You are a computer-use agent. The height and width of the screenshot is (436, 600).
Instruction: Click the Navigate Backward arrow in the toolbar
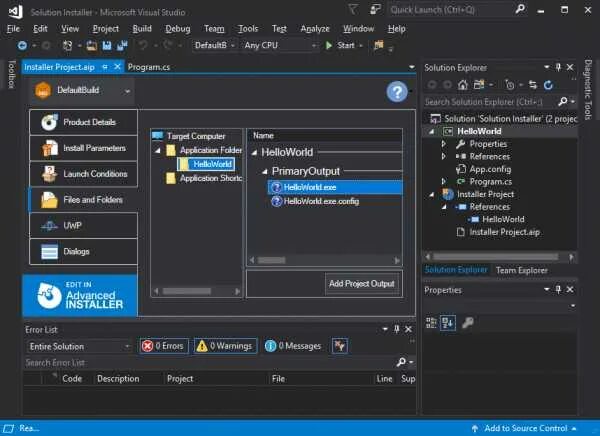[x=22, y=46]
